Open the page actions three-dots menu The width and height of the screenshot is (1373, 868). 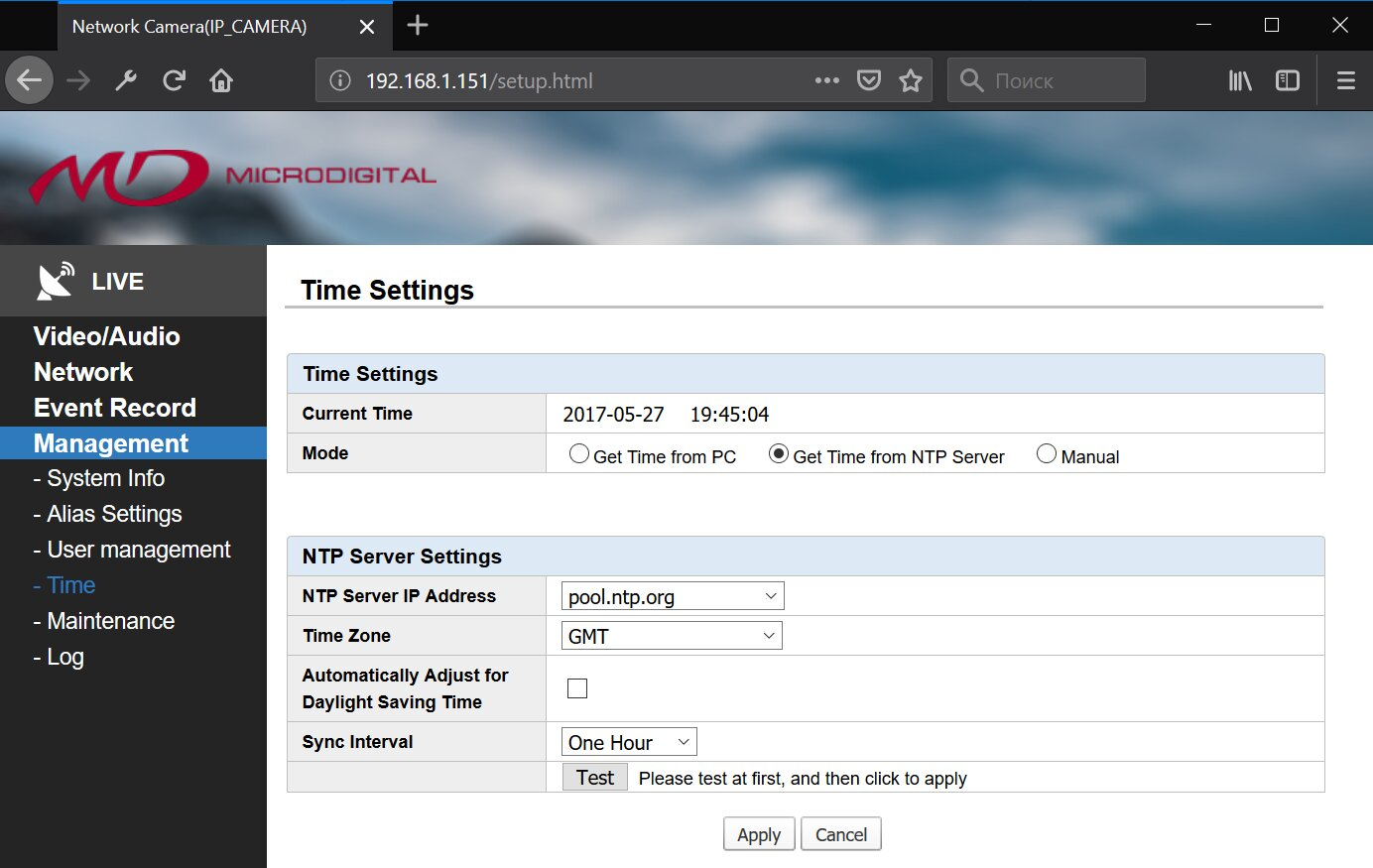coord(826,80)
